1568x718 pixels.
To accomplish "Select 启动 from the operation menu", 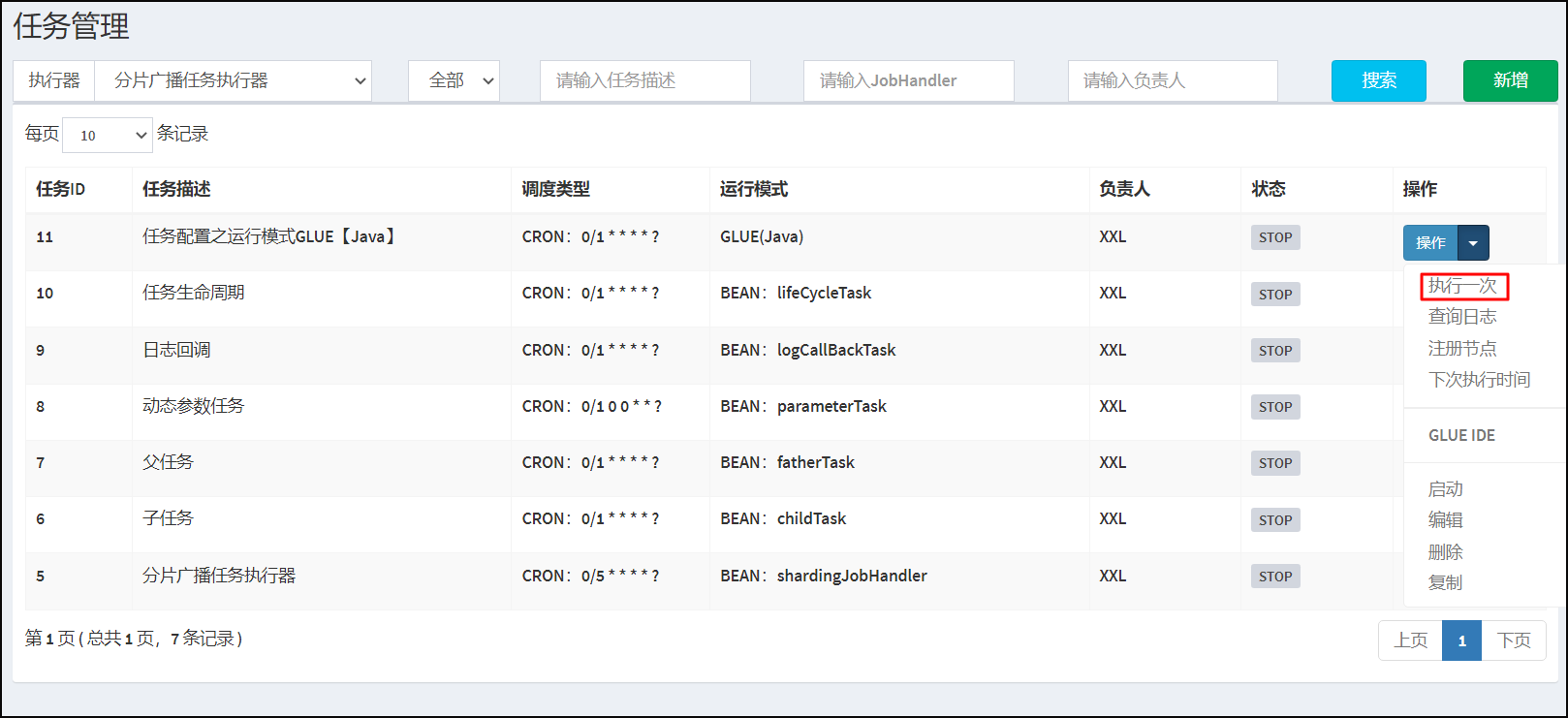I will click(x=1445, y=489).
